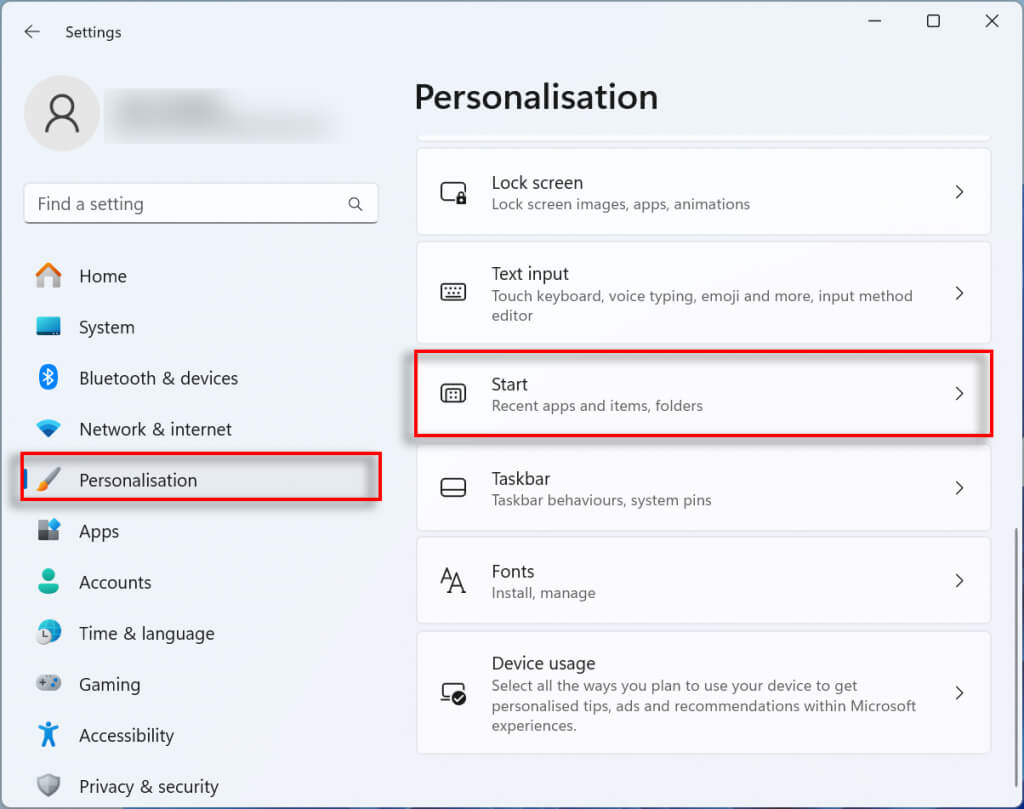Expand the Lock screen chevron

959,192
